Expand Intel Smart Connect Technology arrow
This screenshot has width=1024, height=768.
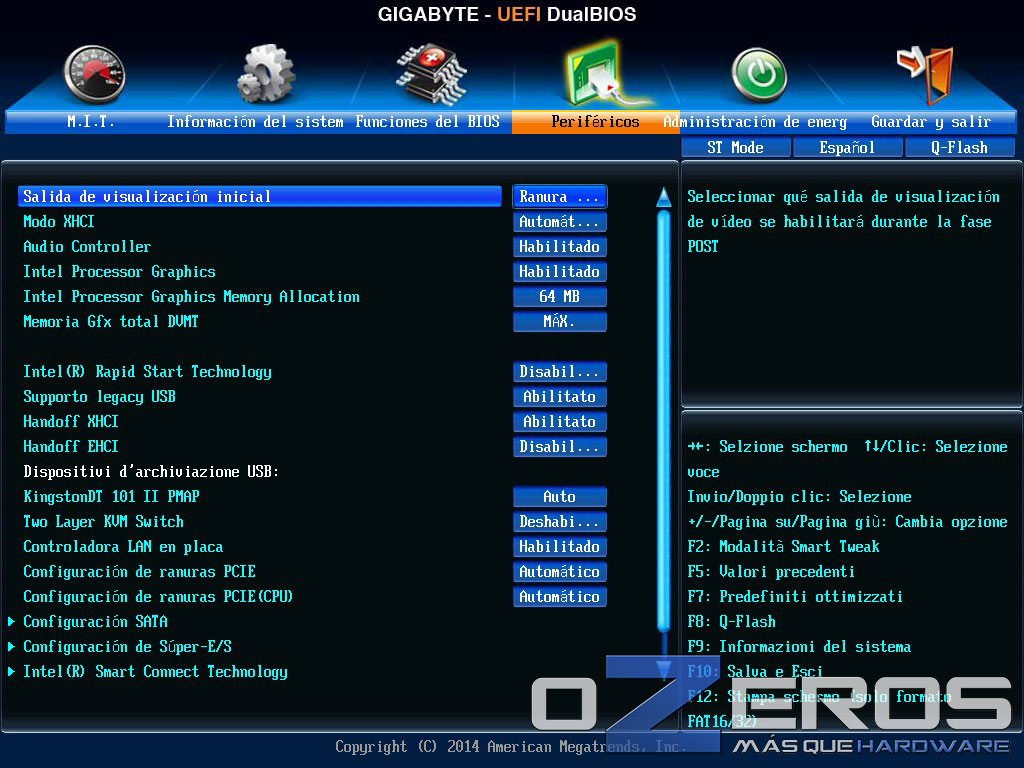(x=12, y=671)
